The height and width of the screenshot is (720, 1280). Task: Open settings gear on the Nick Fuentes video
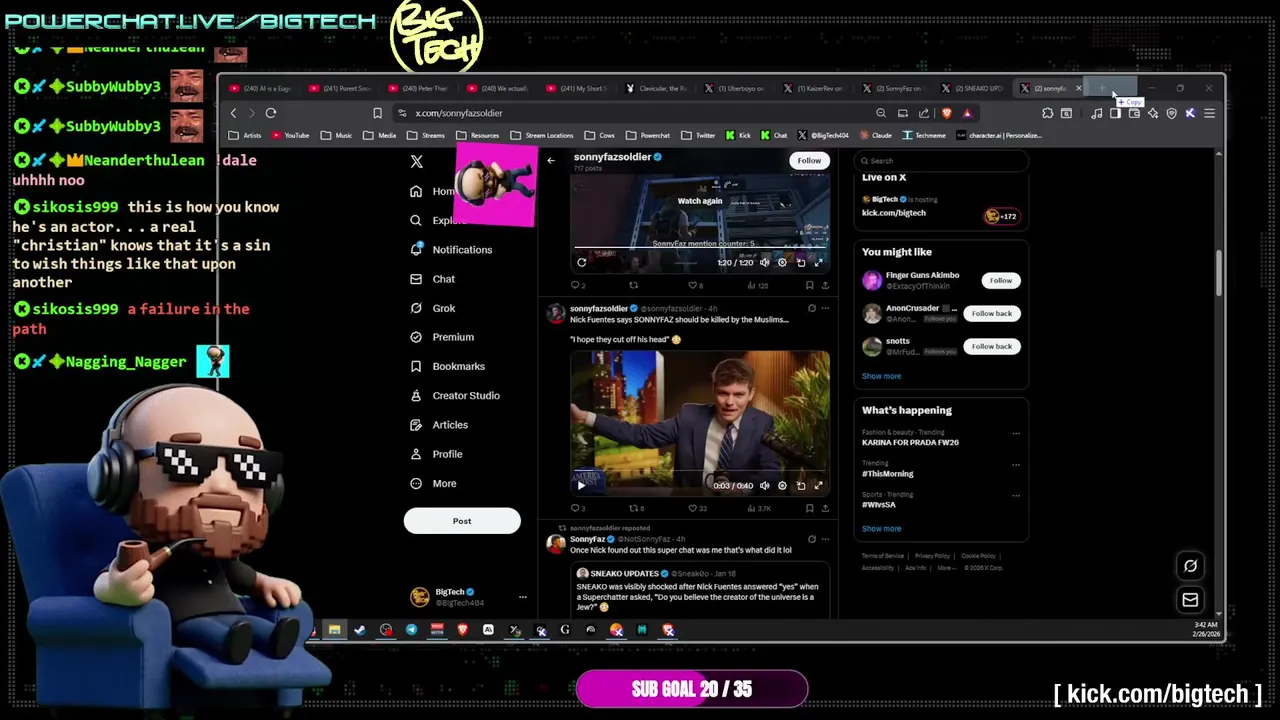click(x=782, y=486)
